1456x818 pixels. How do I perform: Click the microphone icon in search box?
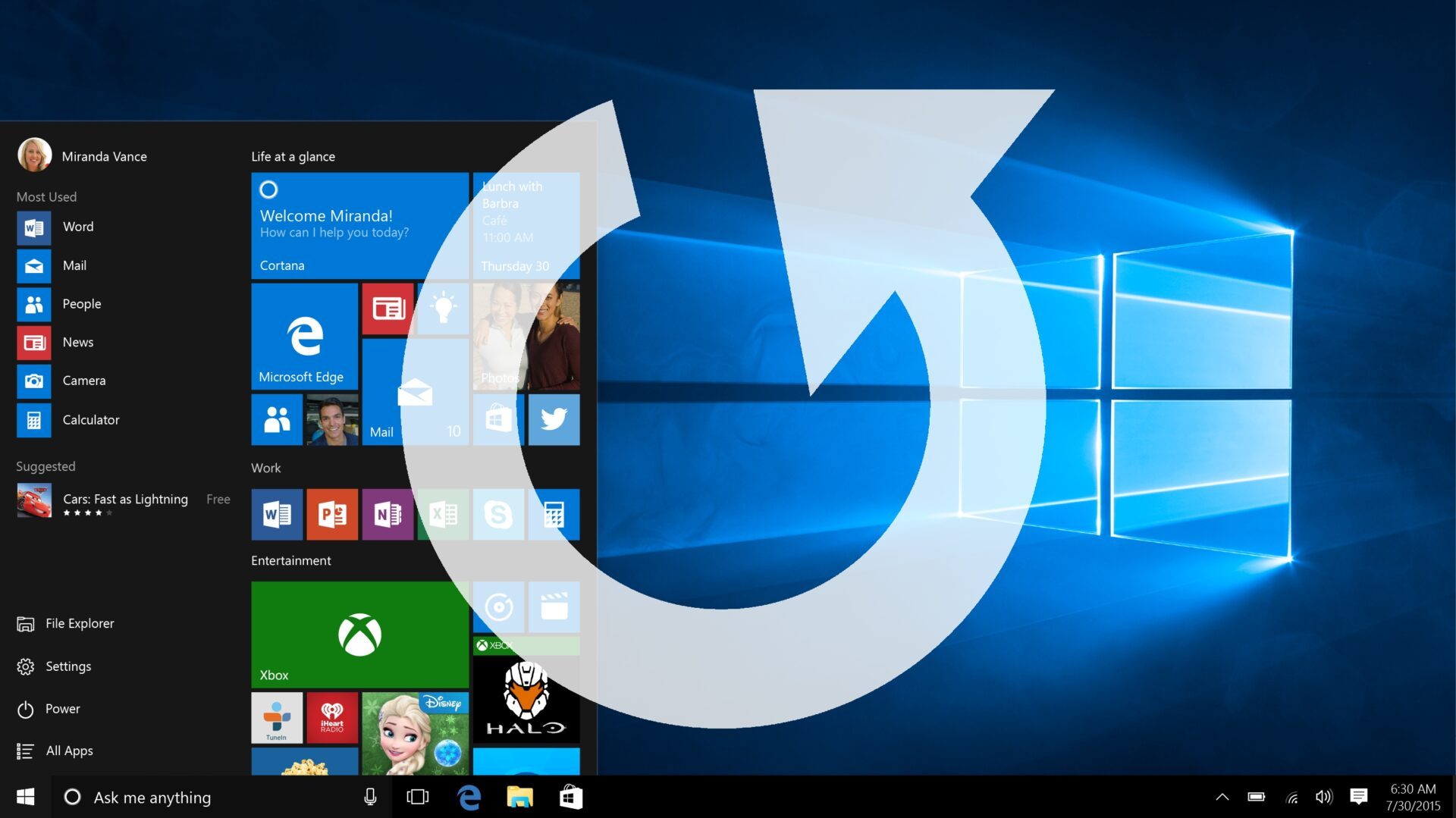pos(370,797)
